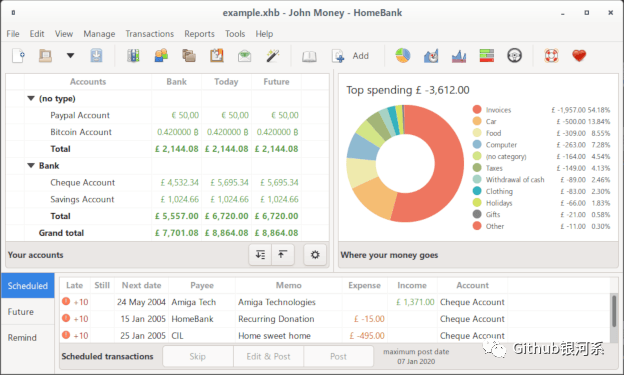Click the scheduled transactions list scrollbar
The image size is (624, 375).
pyautogui.click(x=614, y=312)
